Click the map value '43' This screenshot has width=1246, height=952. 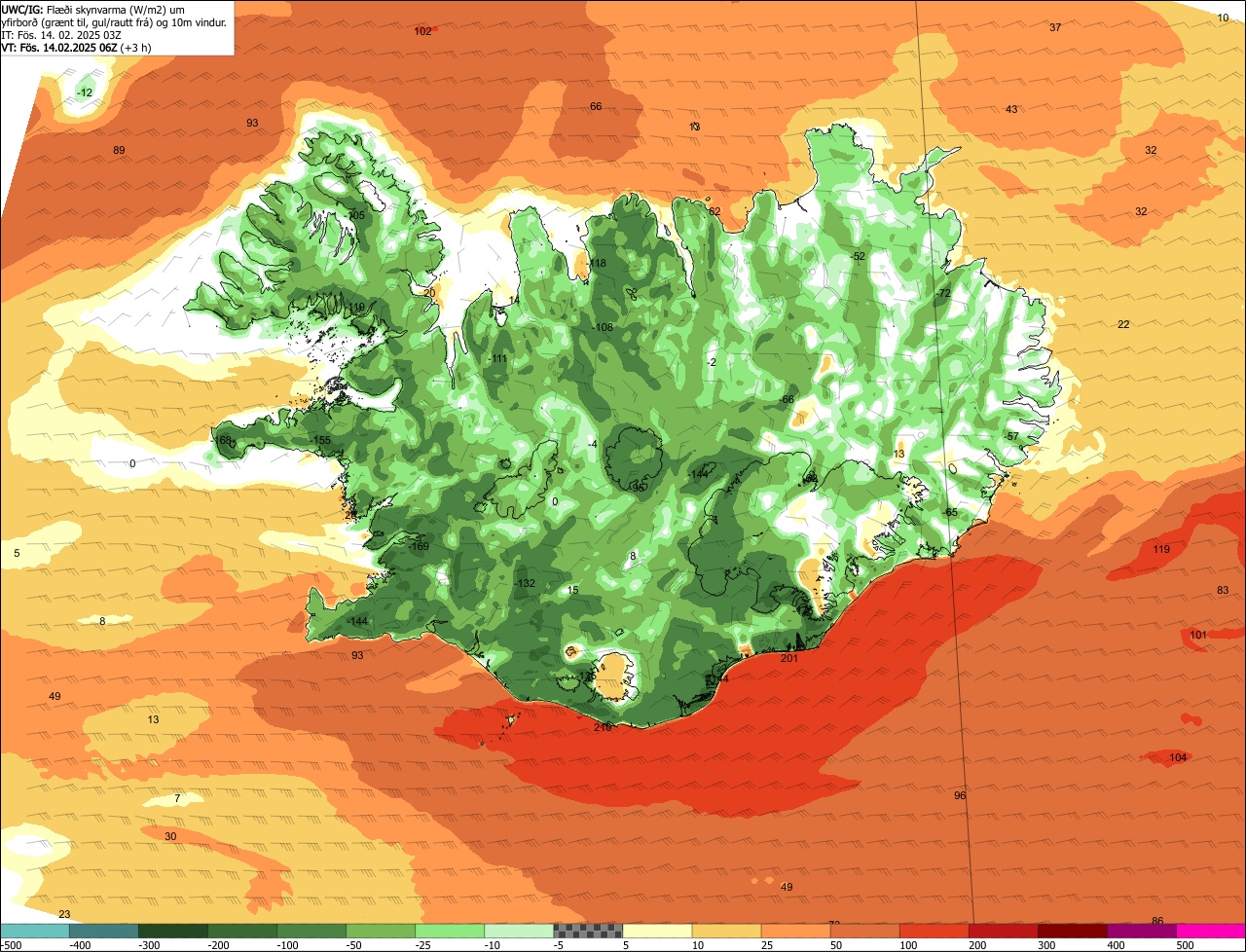1011,109
